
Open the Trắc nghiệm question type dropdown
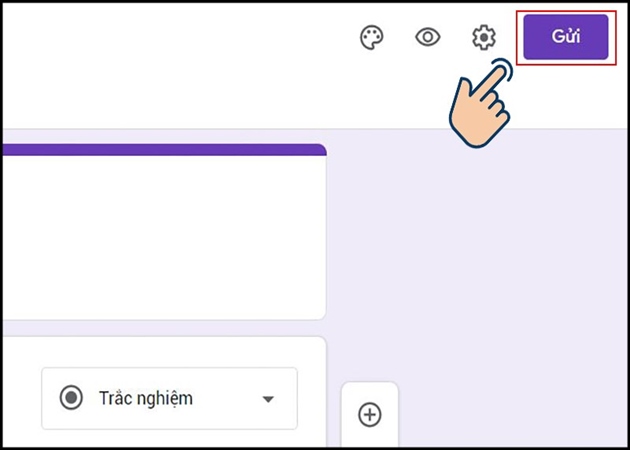click(170, 398)
